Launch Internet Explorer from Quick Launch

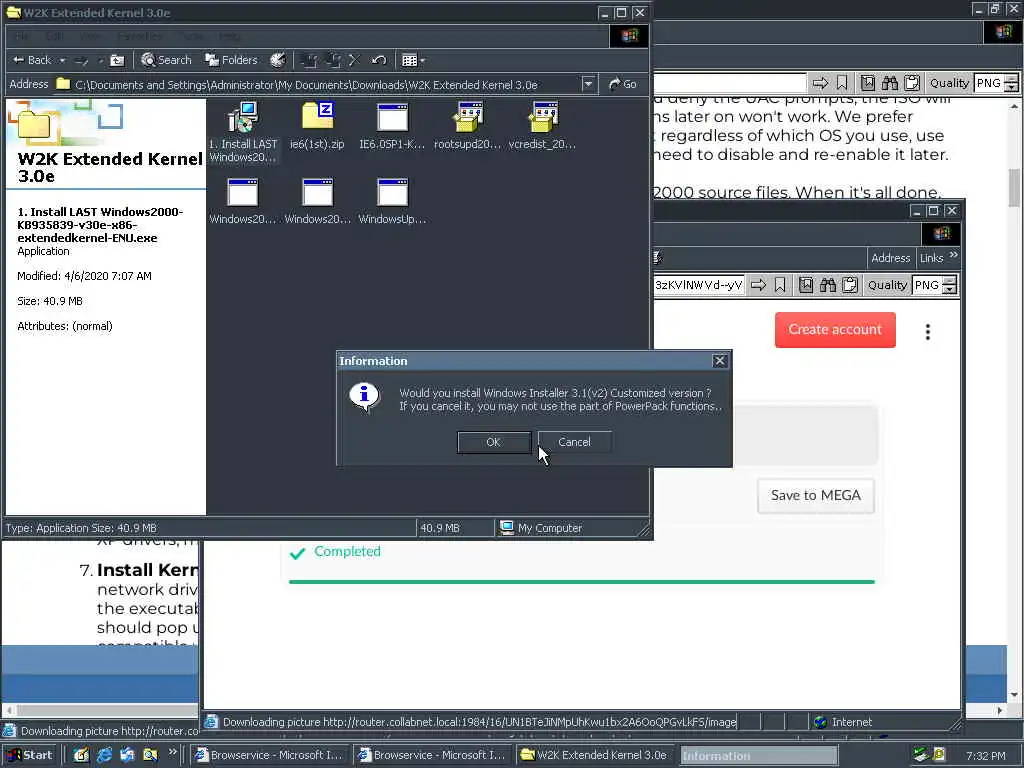click(x=104, y=755)
